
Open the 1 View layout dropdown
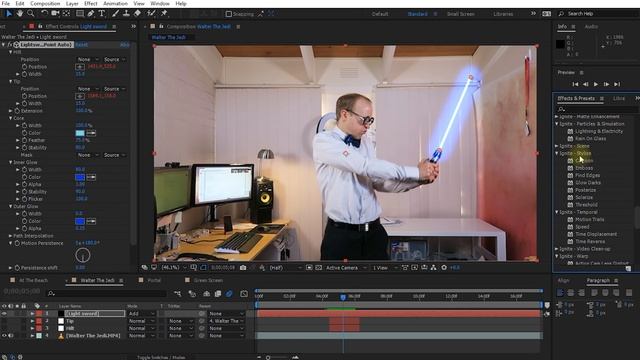(384, 268)
